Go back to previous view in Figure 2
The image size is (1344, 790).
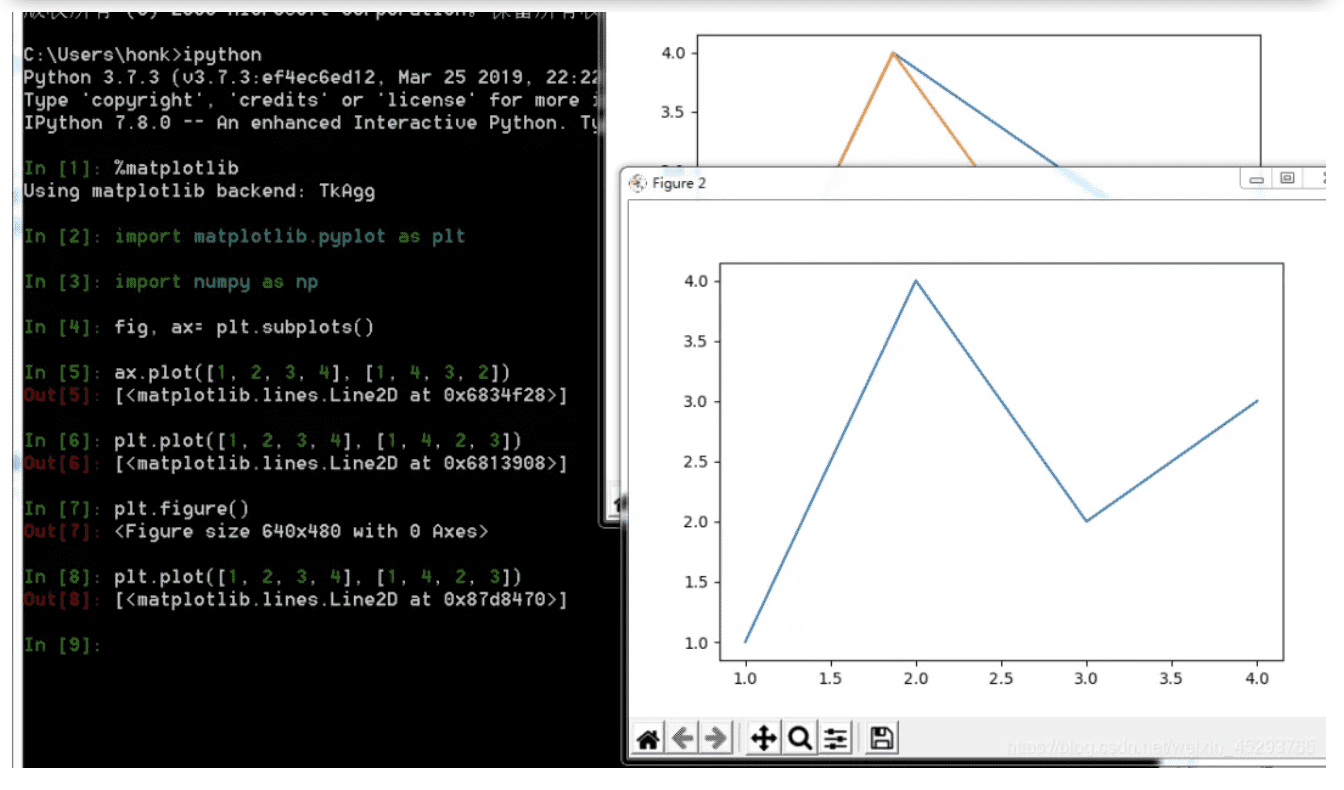click(x=683, y=739)
